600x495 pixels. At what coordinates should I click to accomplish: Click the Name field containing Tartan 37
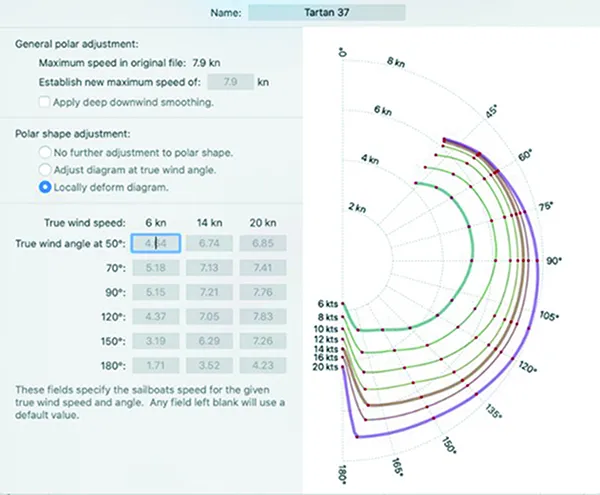(327, 13)
